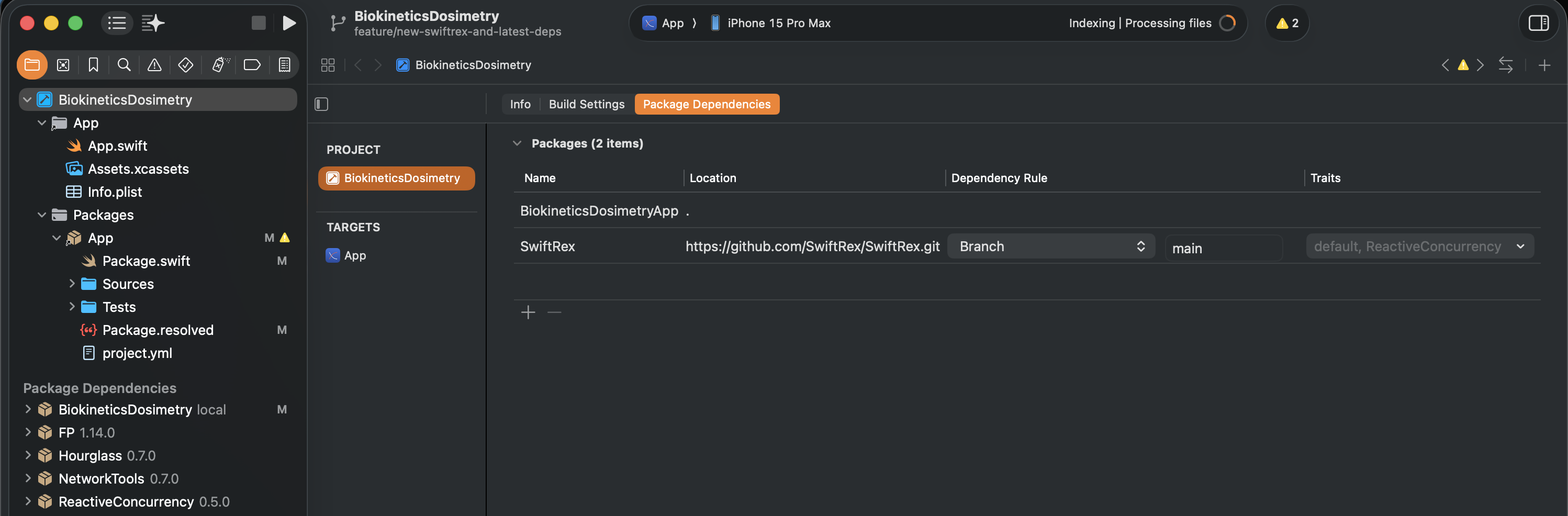This screenshot has width=1568, height=516.
Task: Open the Find navigator magnifier icon
Action: point(124,65)
